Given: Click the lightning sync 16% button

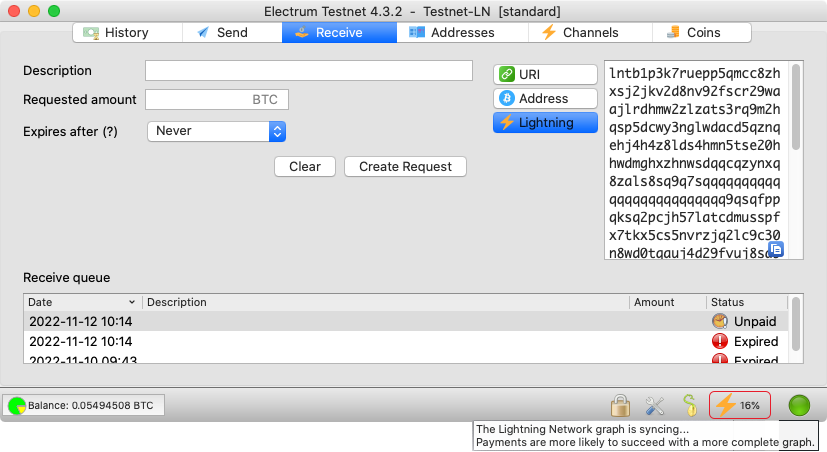Looking at the screenshot, I should (x=739, y=405).
